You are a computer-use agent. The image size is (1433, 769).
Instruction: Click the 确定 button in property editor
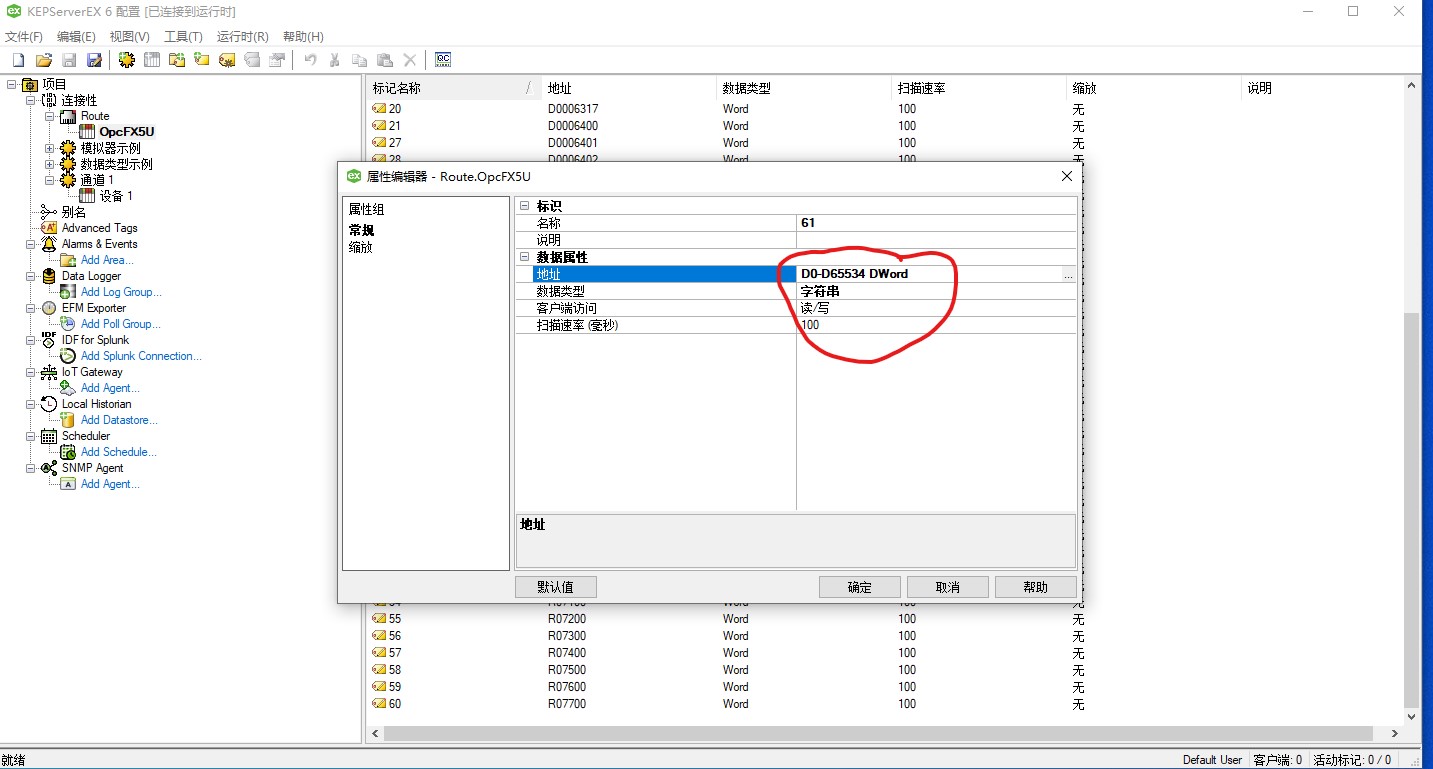pyautogui.click(x=859, y=587)
